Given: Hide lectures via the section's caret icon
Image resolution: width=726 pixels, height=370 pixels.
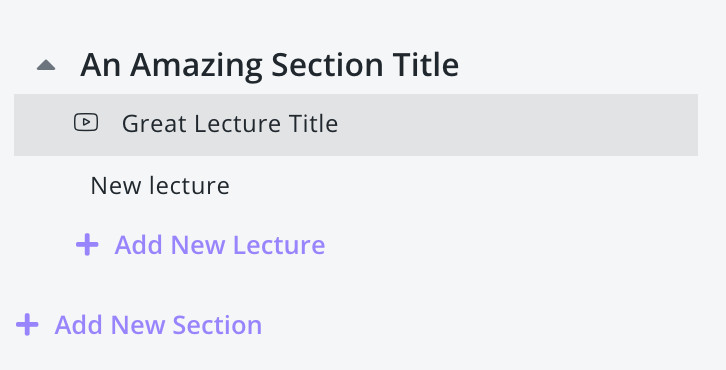Looking at the screenshot, I should (x=46, y=65).
